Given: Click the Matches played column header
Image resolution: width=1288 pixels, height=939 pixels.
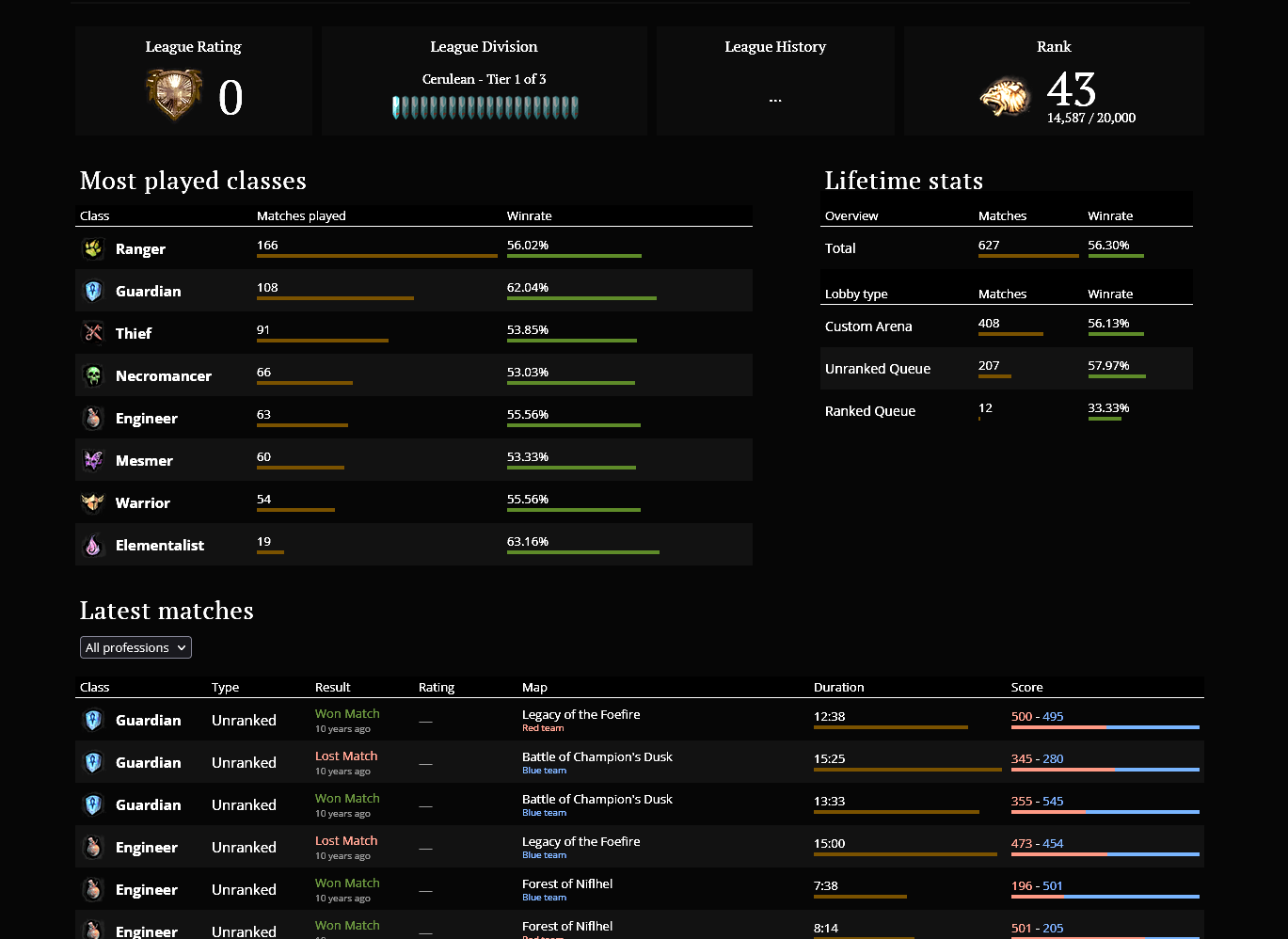Looking at the screenshot, I should (x=301, y=215).
